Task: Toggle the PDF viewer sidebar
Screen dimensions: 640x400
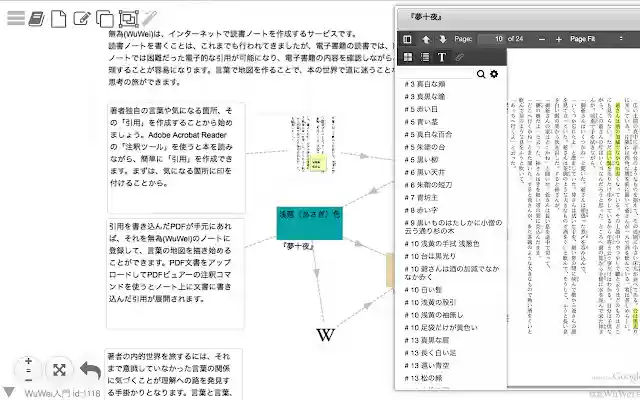Action: pyautogui.click(x=407, y=39)
